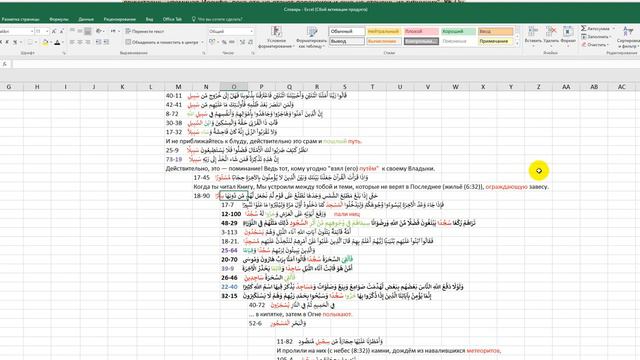Open Conditional Formatting (Условное форматирование)
Image resolution: width=640 pixels, height=360 pixels.
click(x=276, y=38)
